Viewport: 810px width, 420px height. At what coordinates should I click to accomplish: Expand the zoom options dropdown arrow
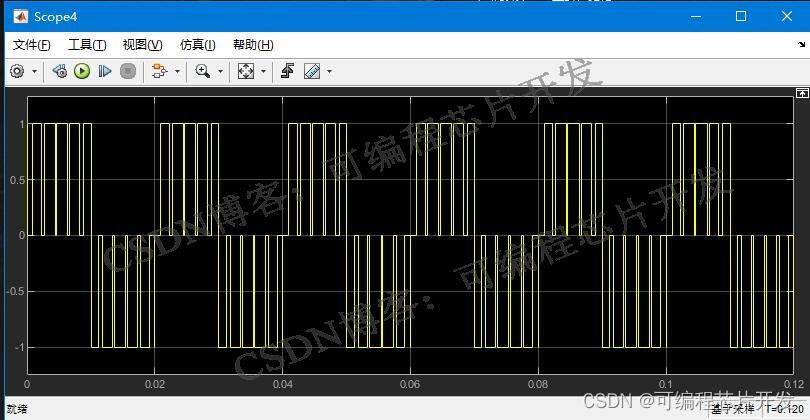(x=221, y=71)
